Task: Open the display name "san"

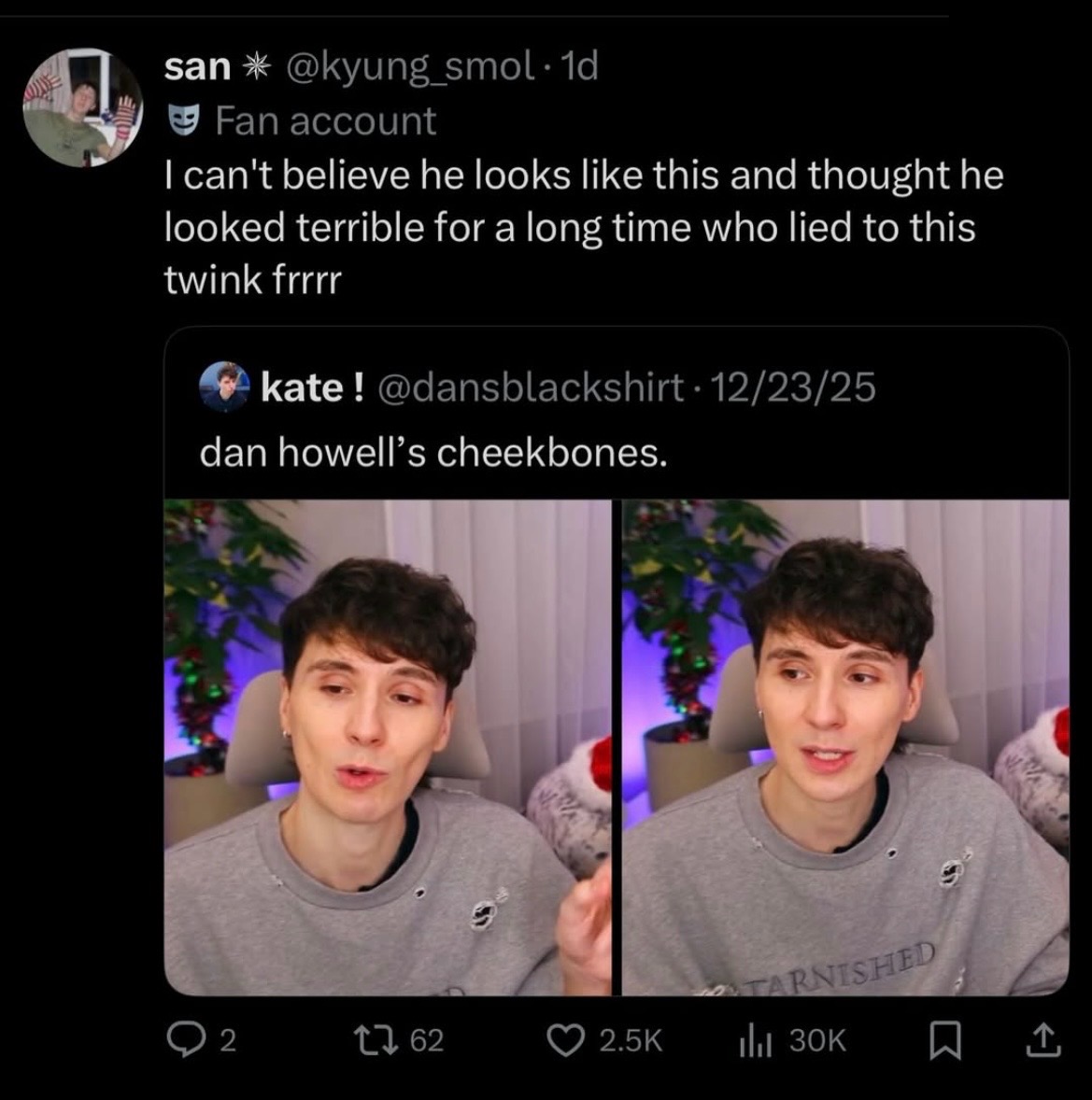Action: 197,66
